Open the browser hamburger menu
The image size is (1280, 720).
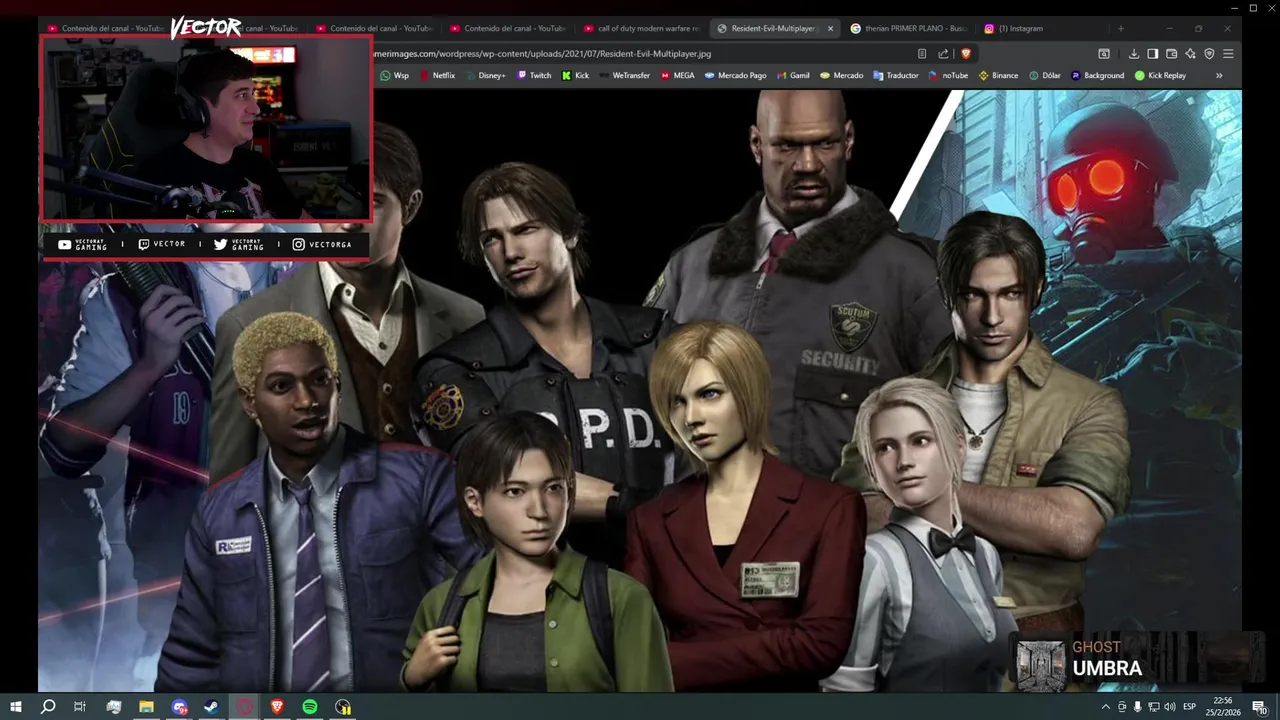coord(1228,54)
